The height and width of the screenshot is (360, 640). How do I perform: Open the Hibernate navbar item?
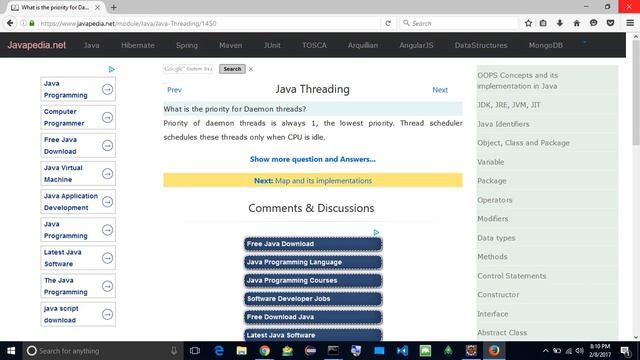click(x=138, y=45)
